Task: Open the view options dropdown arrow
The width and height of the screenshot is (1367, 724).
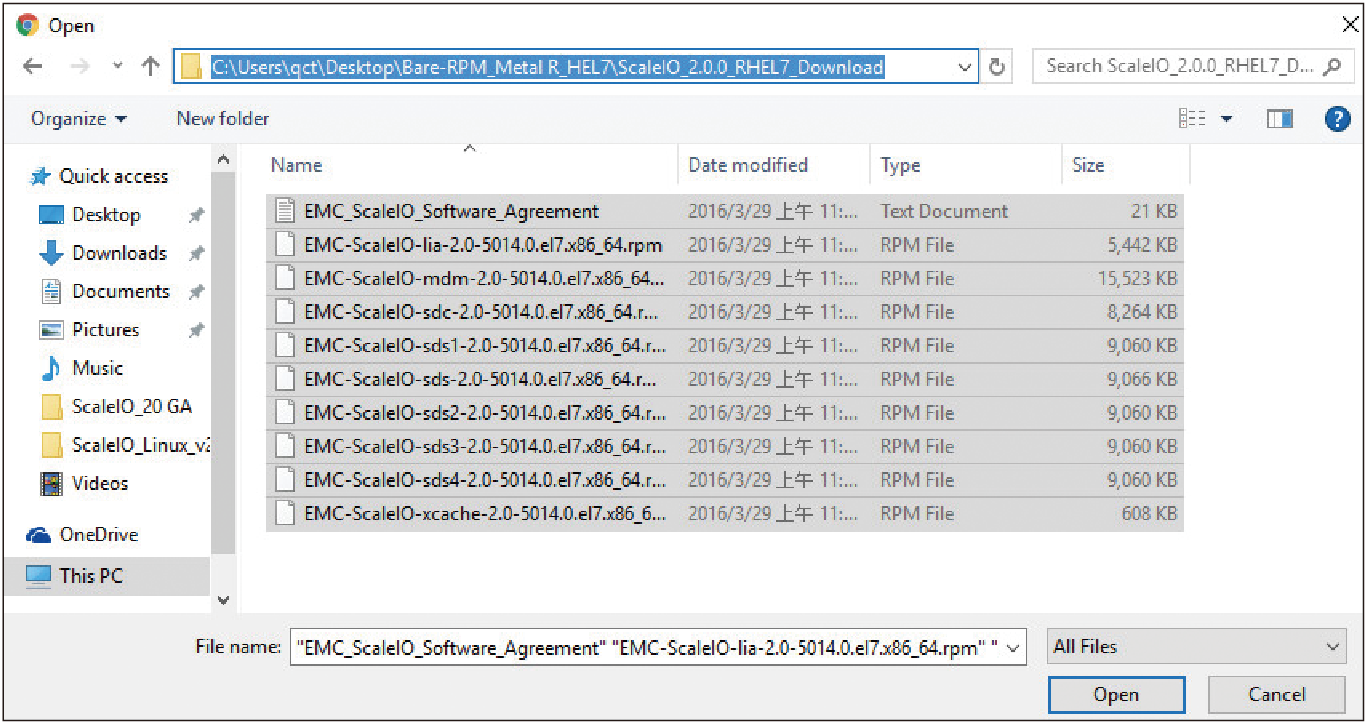Action: pos(1226,119)
